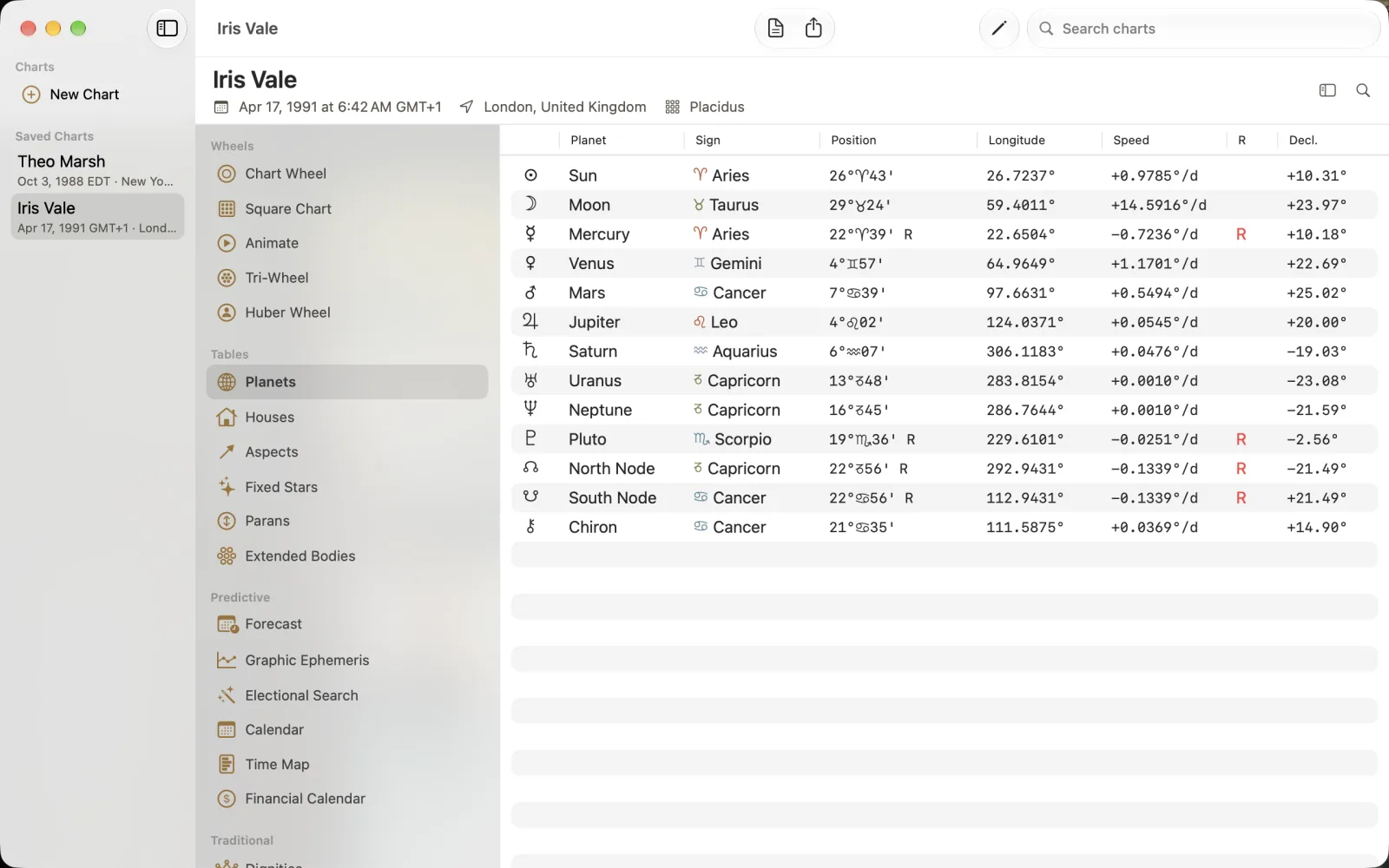
Task: Open the Aspects table
Action: coord(347,451)
